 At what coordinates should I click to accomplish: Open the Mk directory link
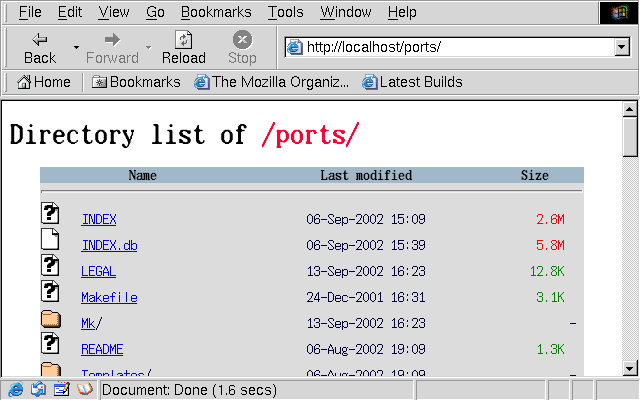(88, 324)
